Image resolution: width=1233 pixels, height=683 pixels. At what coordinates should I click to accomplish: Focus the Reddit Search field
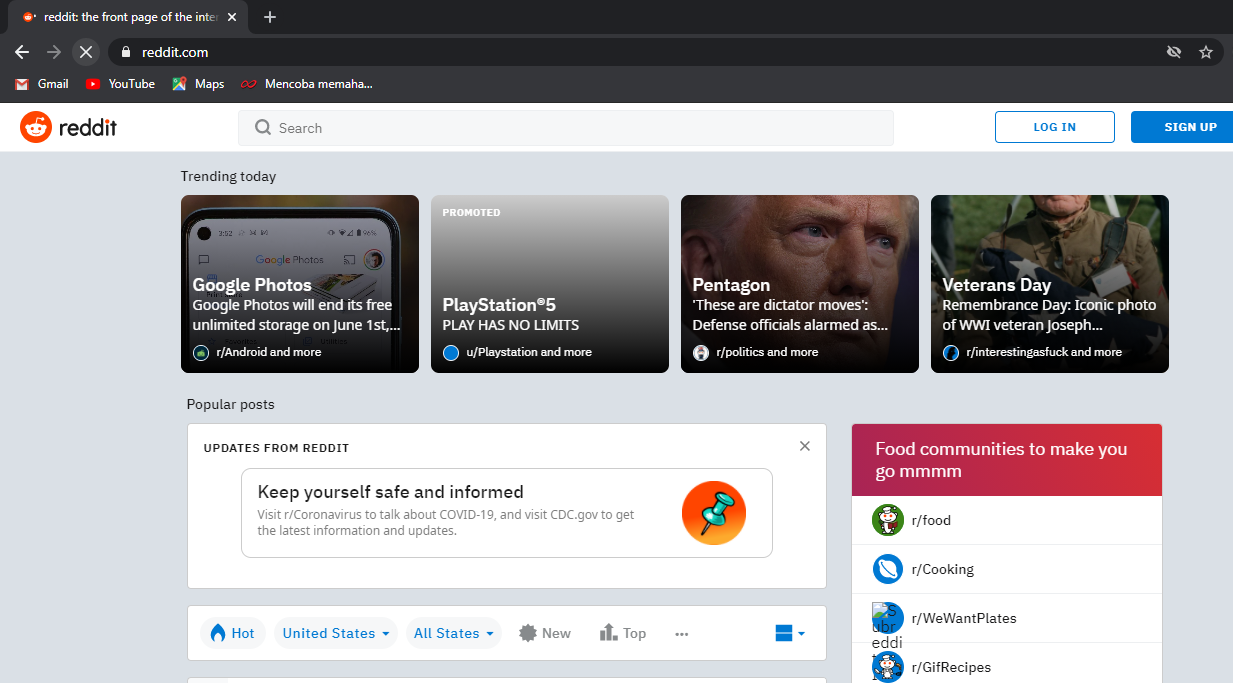[x=565, y=128]
